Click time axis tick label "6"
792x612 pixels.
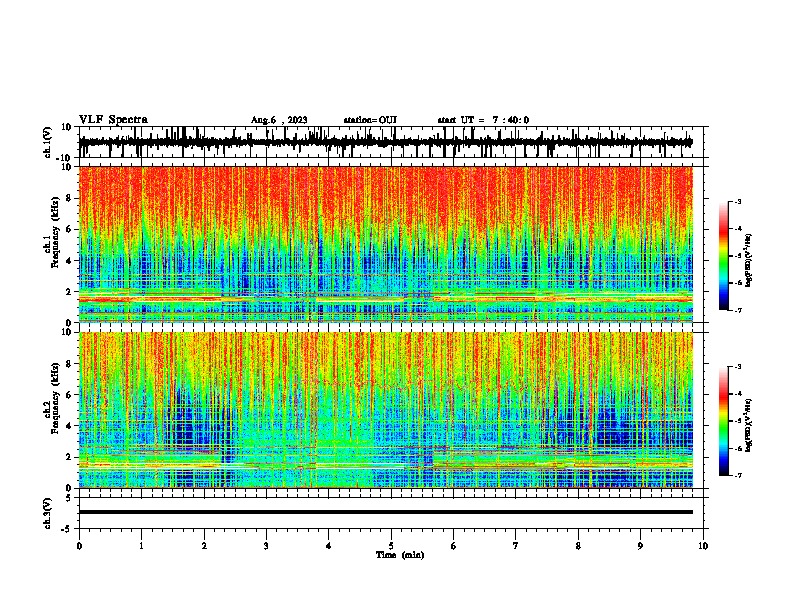pos(454,546)
